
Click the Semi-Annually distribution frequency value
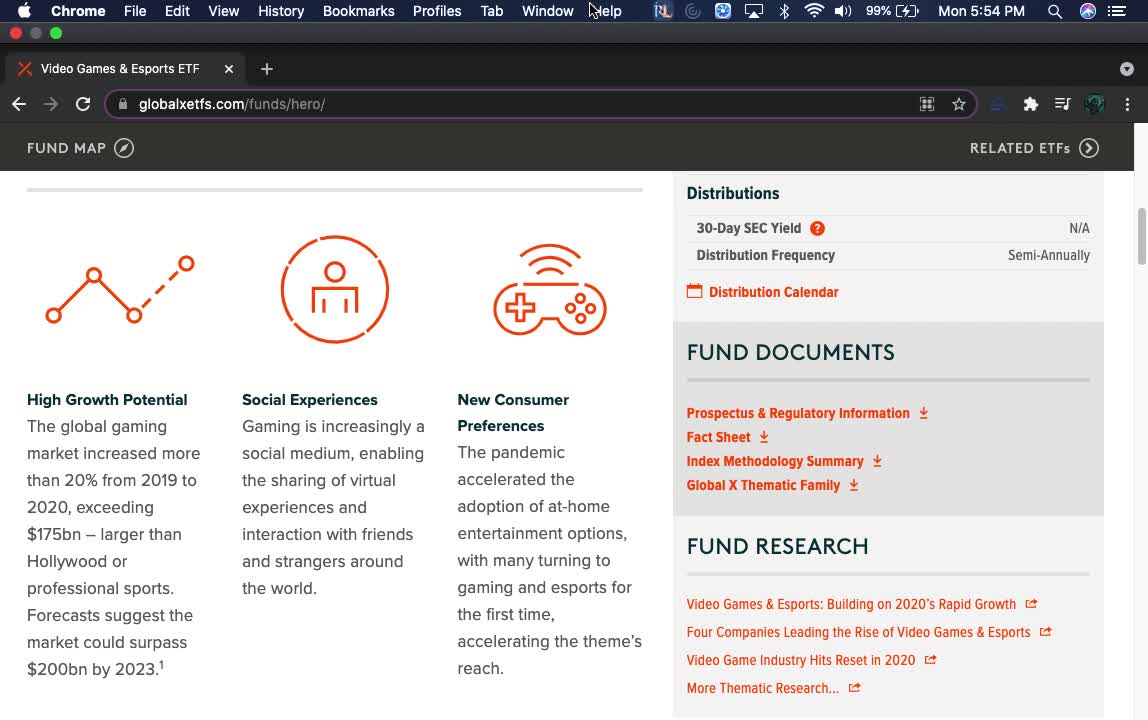coord(1048,256)
